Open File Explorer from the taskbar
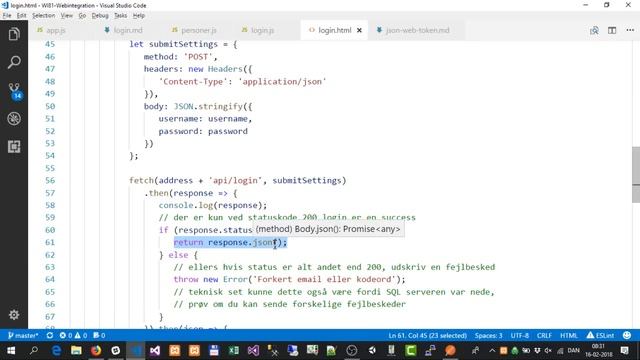Screen dimensions: 640x360 [x=76, y=351]
